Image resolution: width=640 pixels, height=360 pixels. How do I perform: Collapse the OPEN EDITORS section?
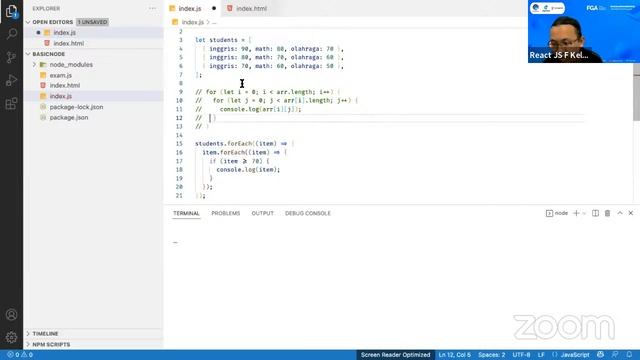(28, 22)
